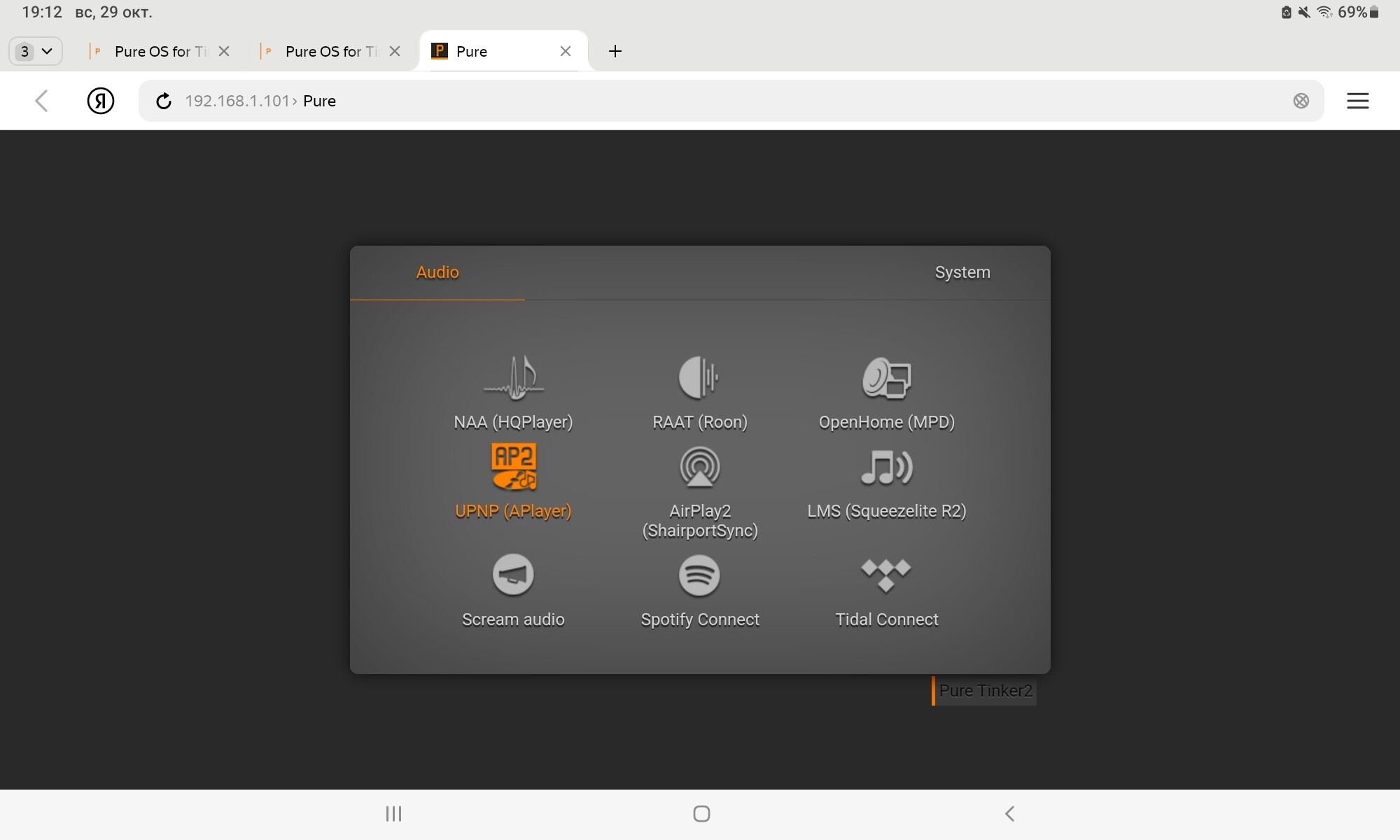Click the orange AP2 UPNP (APlayer) icon
The width and height of the screenshot is (1400, 840).
[514, 467]
